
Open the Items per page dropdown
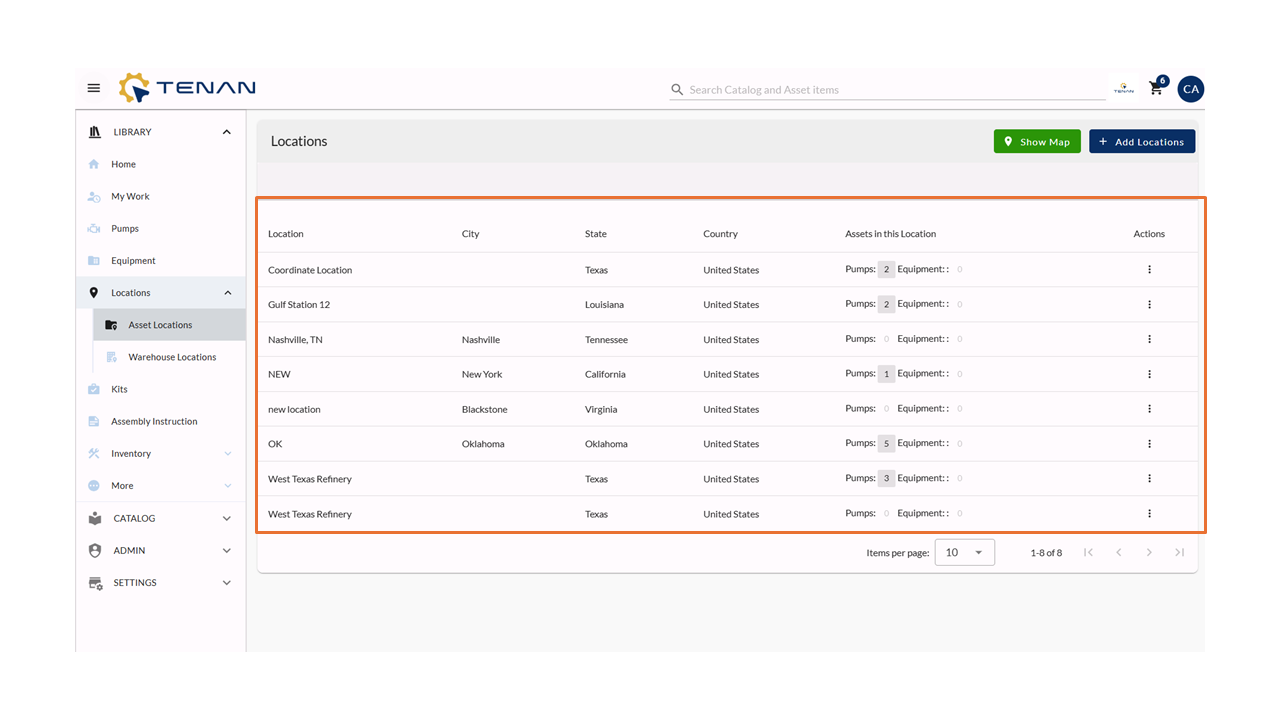pyautogui.click(x=964, y=552)
